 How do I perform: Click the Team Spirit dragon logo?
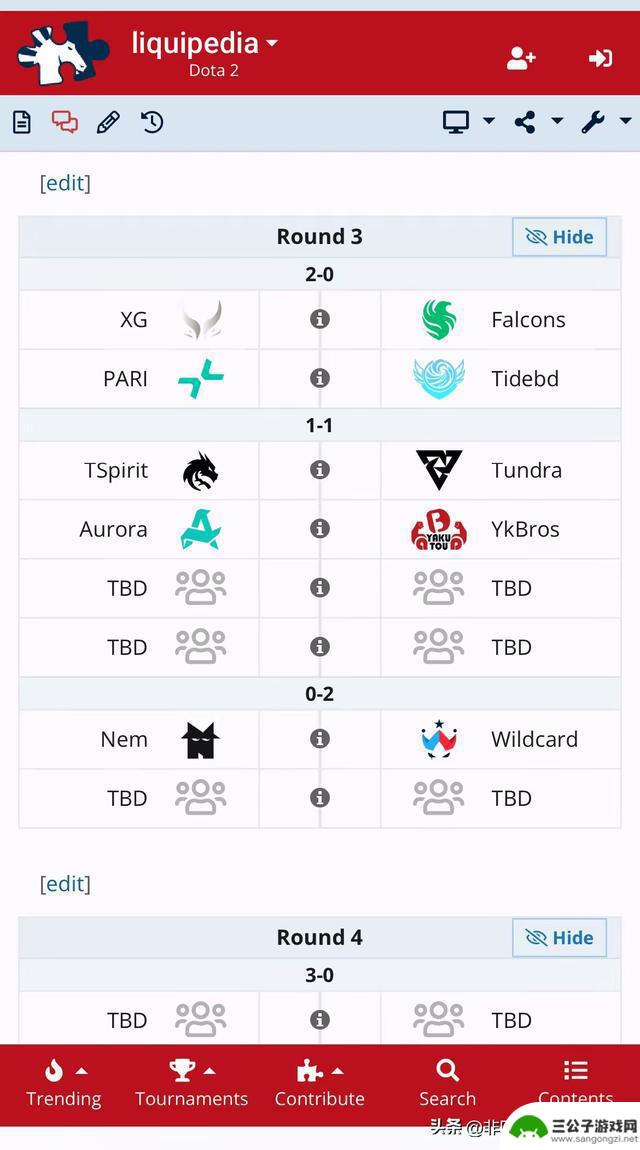click(x=200, y=470)
